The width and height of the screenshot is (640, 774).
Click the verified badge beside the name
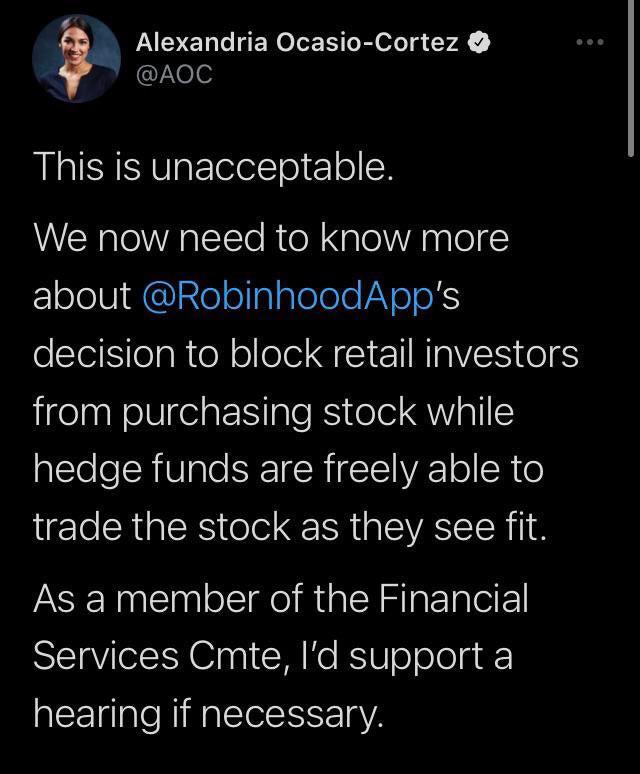pyautogui.click(x=480, y=42)
